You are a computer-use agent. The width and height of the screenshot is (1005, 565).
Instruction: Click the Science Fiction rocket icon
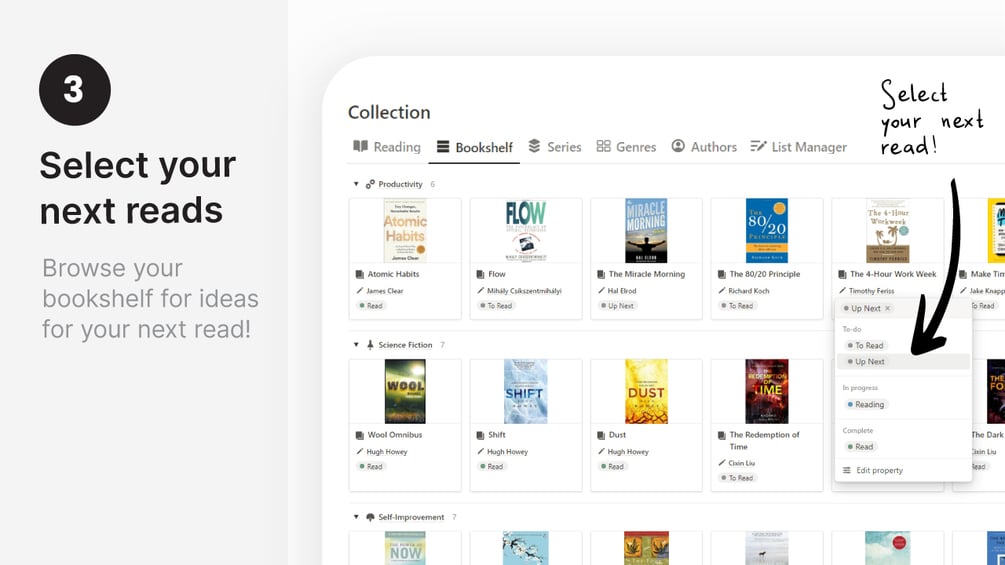[x=370, y=345]
